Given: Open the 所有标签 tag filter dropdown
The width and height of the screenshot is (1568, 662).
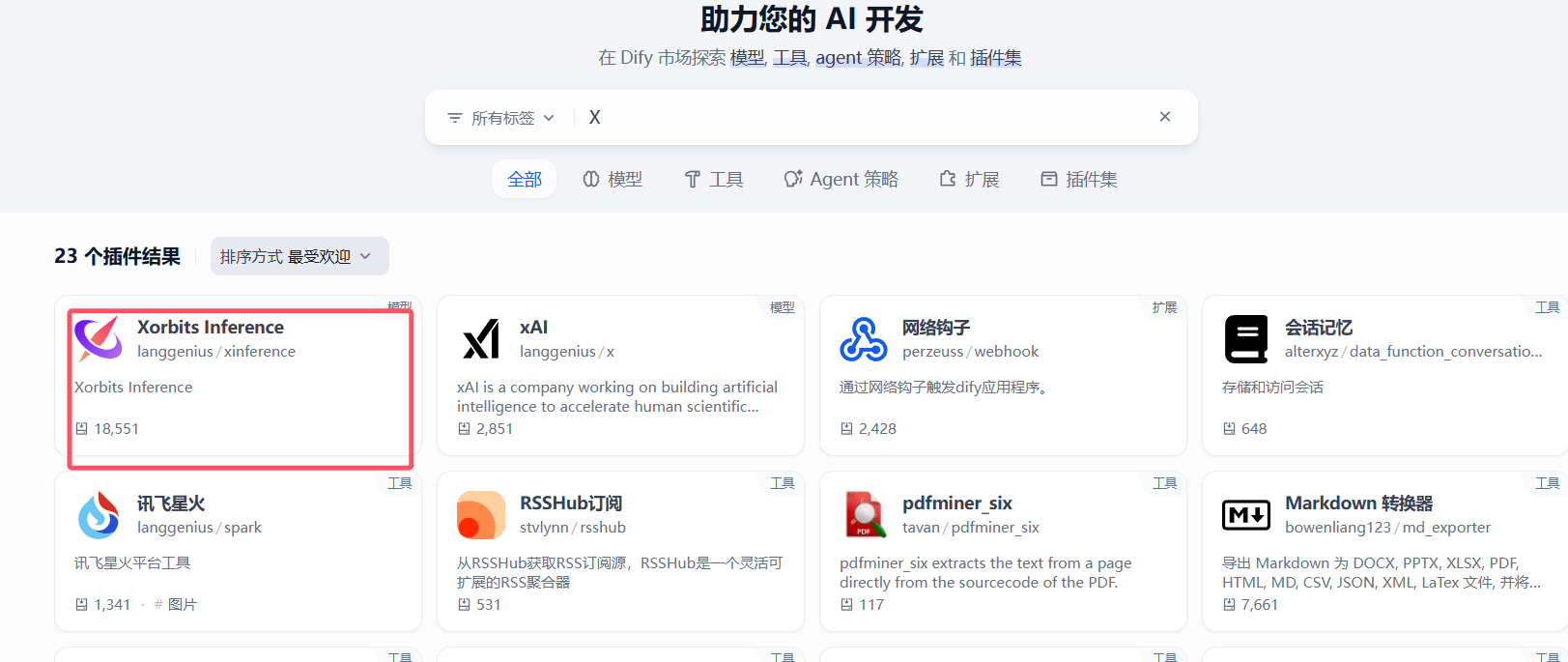Looking at the screenshot, I should point(501,118).
